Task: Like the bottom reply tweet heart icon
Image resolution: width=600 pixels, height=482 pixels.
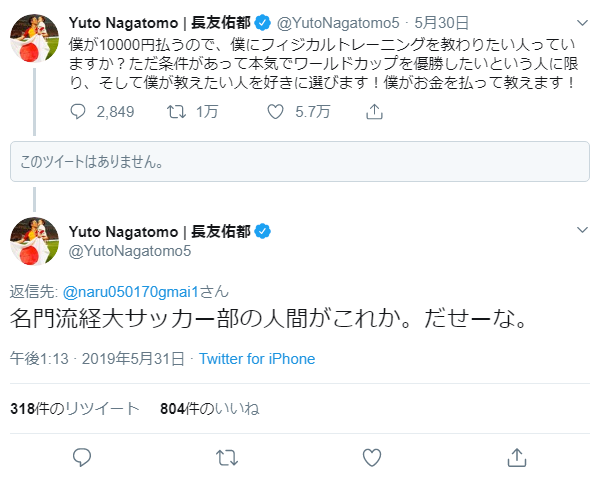Action: (x=372, y=458)
